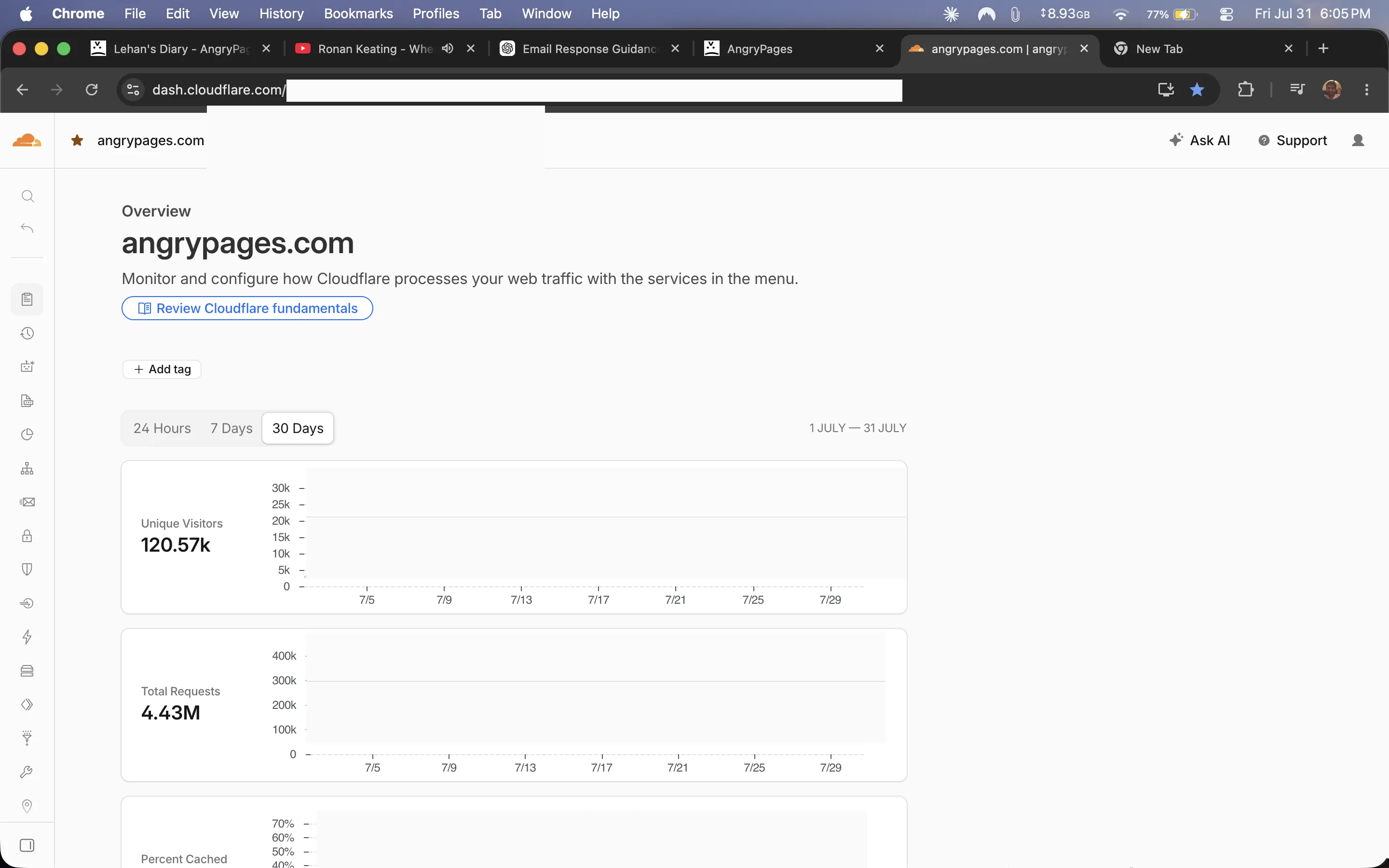The width and height of the screenshot is (1389, 868).
Task: Toggle the sidebar collapse panel icon
Action: (27, 845)
